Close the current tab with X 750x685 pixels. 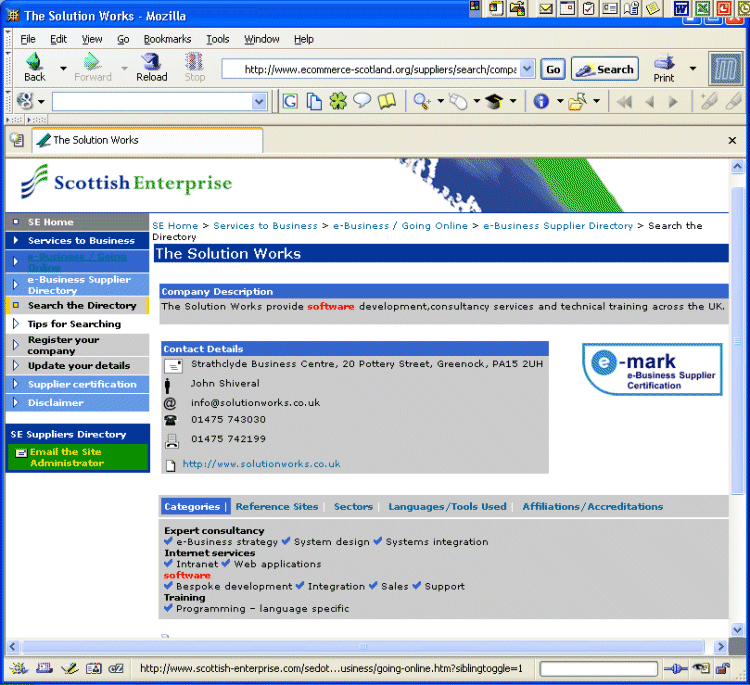(732, 140)
